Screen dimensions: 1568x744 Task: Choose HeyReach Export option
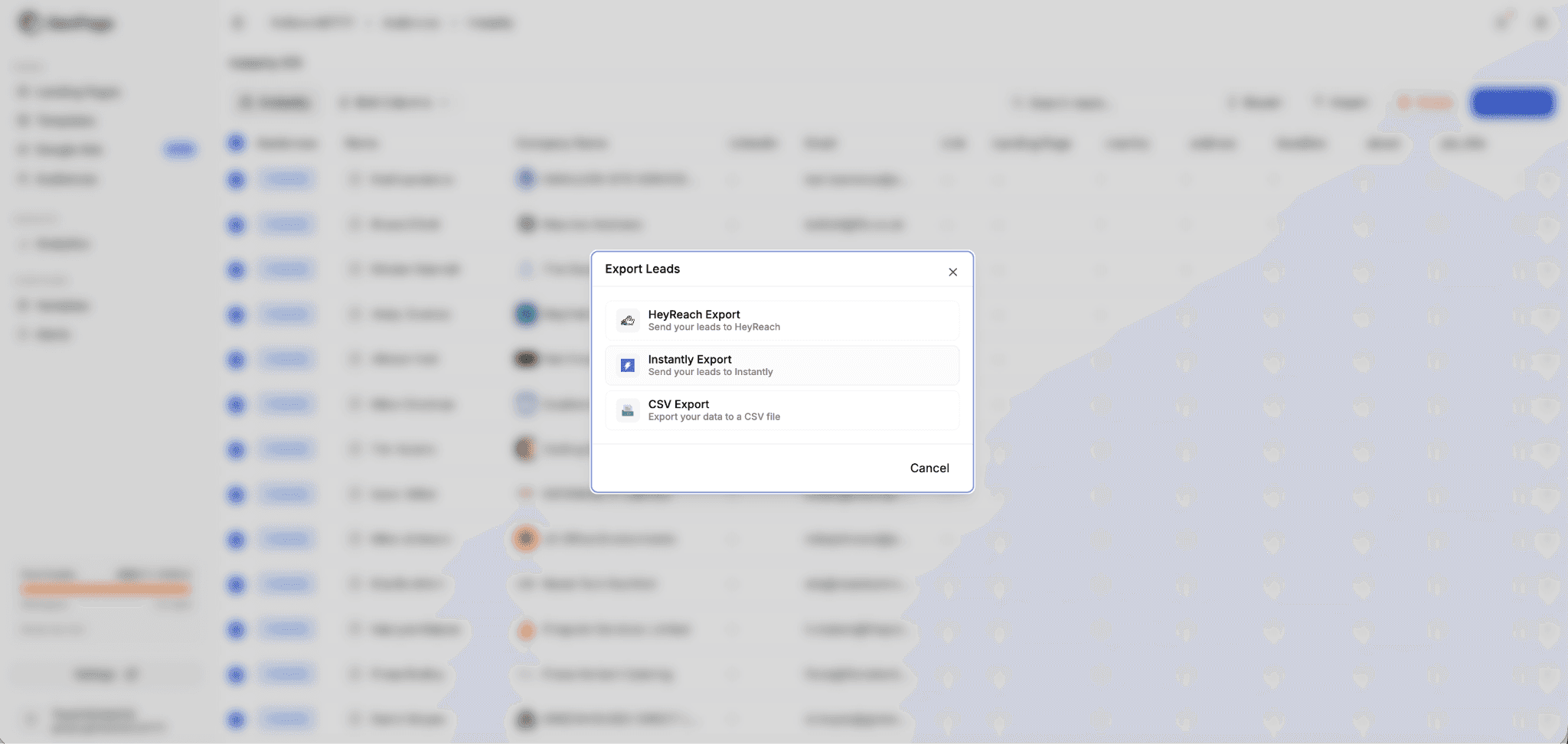click(x=782, y=320)
